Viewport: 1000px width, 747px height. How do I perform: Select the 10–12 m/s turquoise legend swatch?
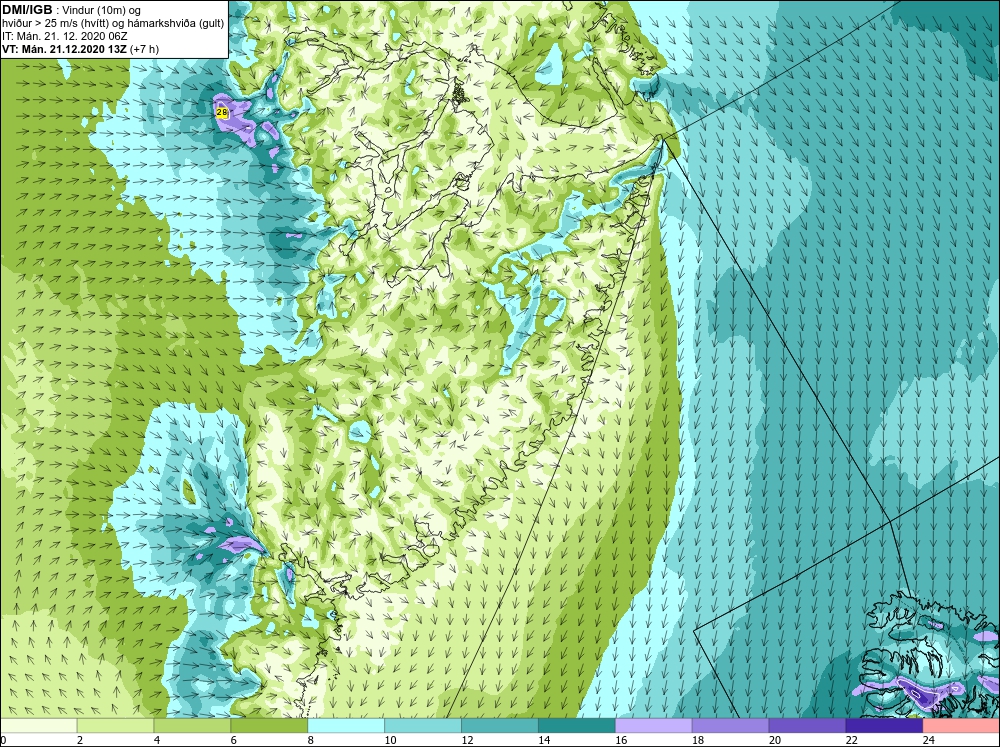pyautogui.click(x=423, y=726)
